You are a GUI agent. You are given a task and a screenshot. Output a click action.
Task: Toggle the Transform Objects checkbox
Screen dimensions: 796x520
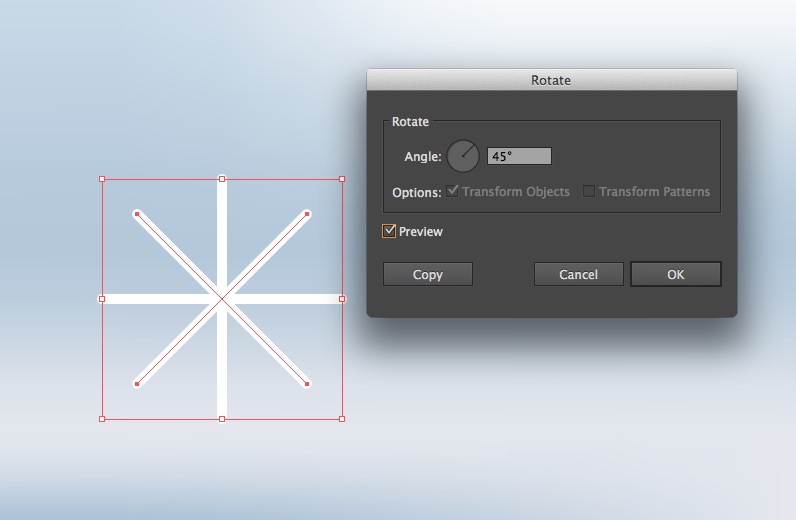[452, 191]
